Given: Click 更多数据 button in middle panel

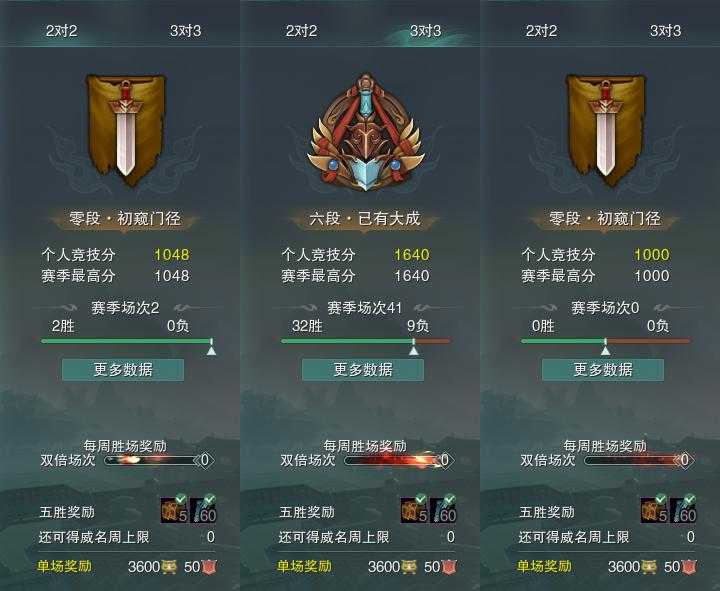Looking at the screenshot, I should 363,370.
